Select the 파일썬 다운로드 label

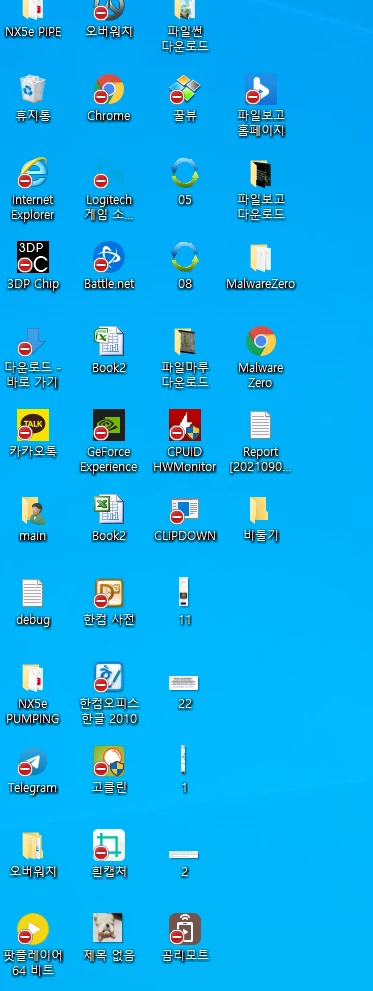(x=185, y=39)
